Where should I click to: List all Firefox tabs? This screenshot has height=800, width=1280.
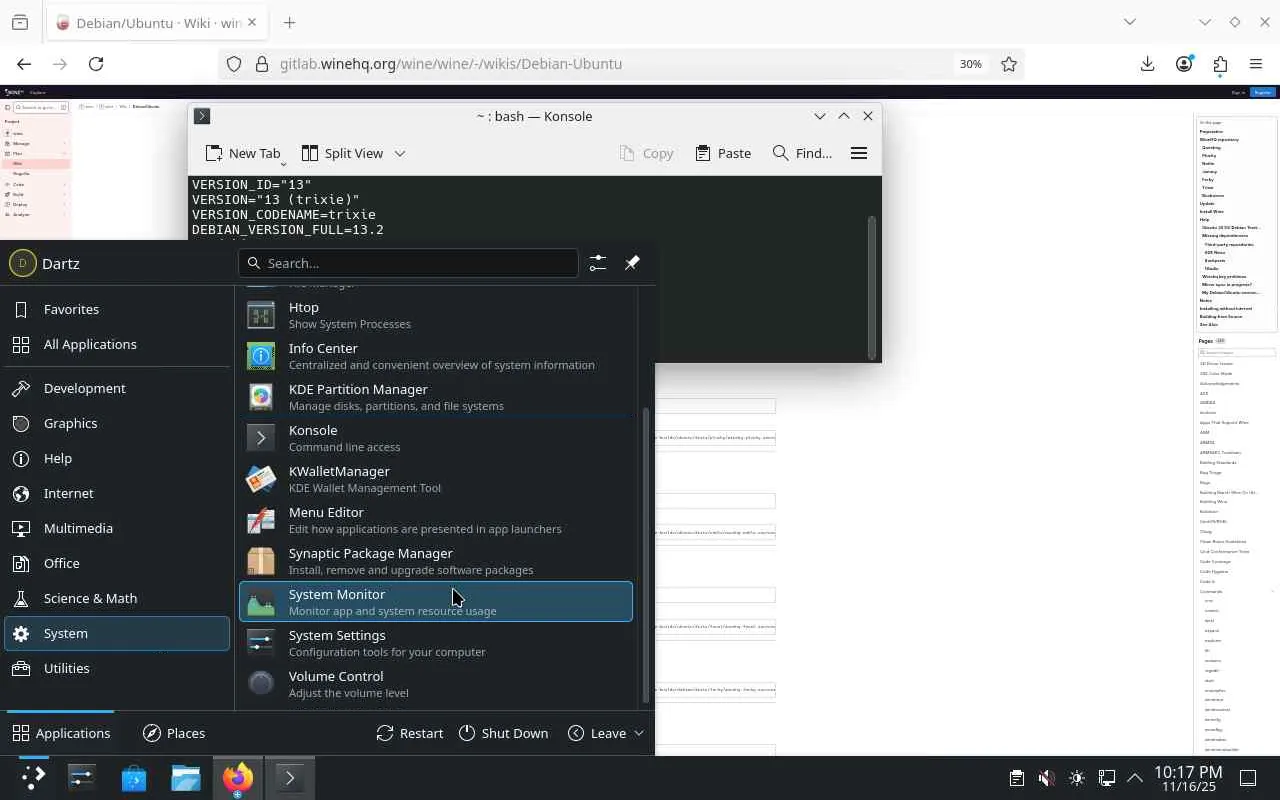1130,22
